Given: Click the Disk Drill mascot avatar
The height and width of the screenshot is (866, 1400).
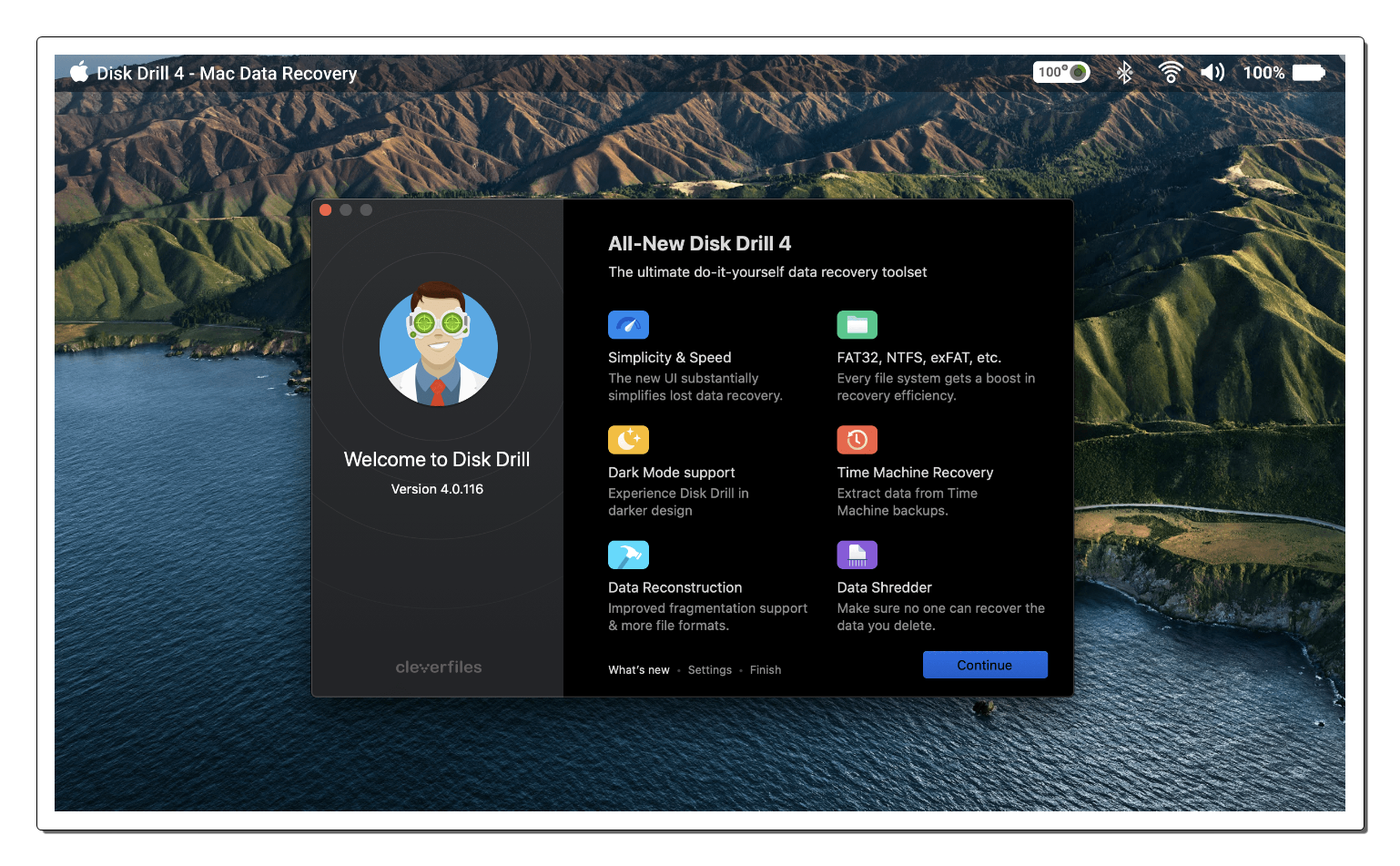Looking at the screenshot, I should [x=438, y=344].
